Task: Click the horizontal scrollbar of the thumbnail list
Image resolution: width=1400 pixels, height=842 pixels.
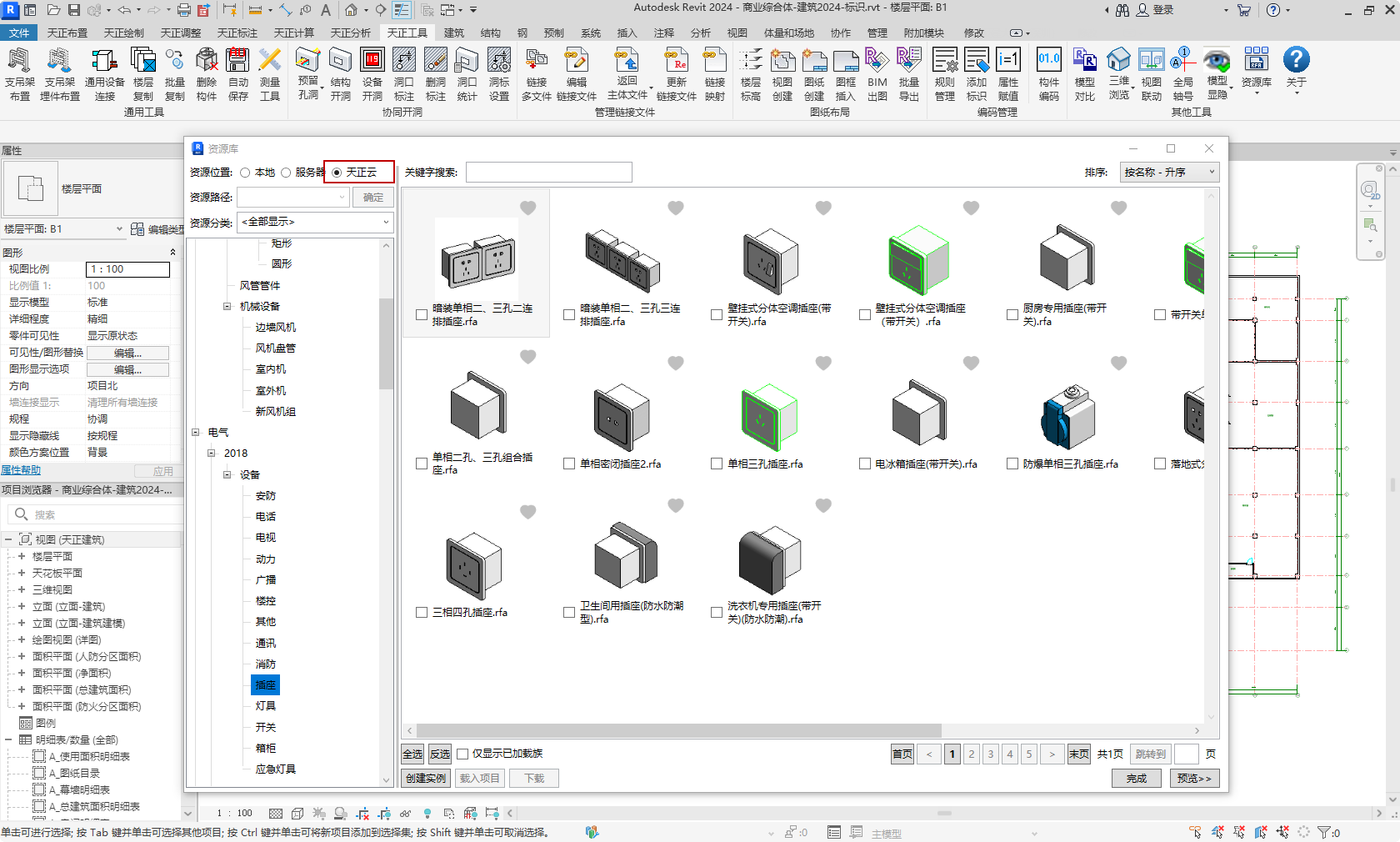Action: [679, 731]
